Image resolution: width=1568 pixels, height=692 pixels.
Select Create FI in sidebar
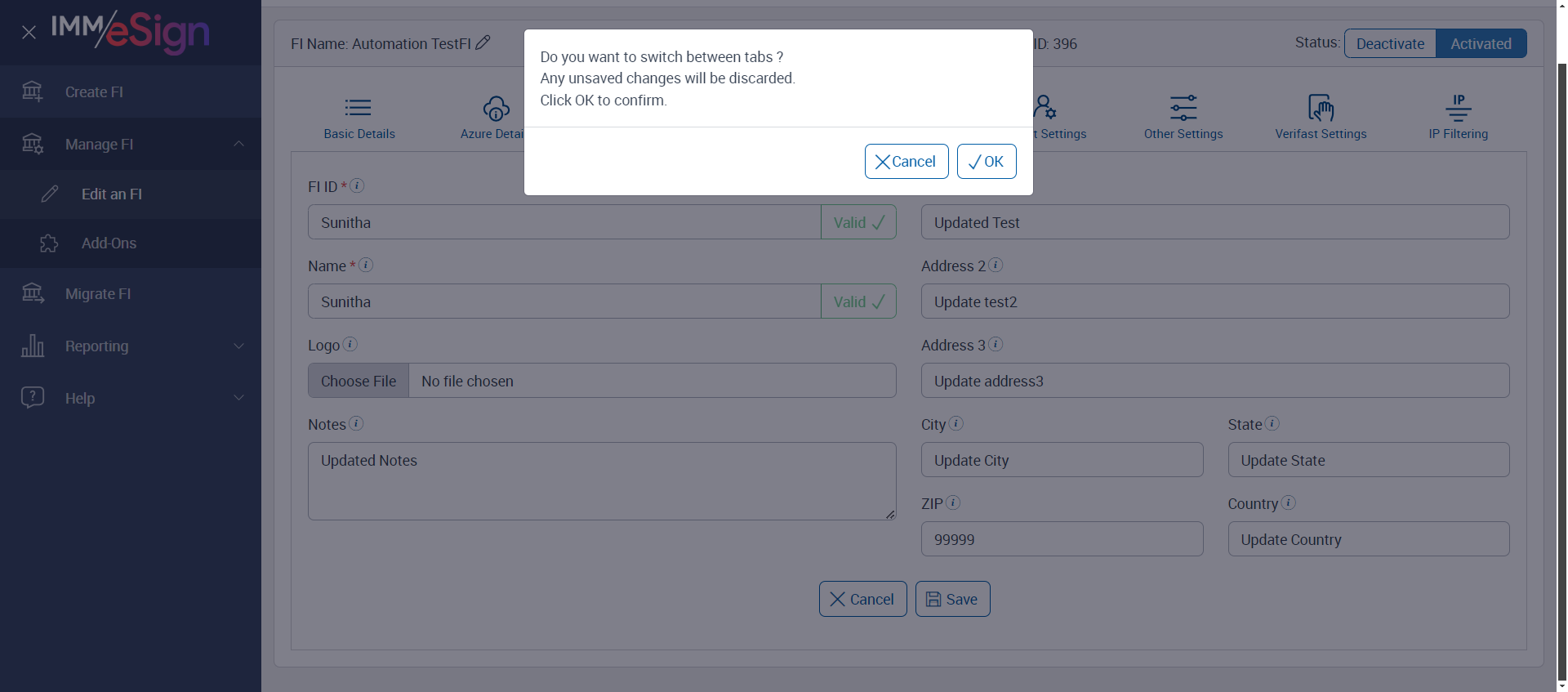coord(94,92)
